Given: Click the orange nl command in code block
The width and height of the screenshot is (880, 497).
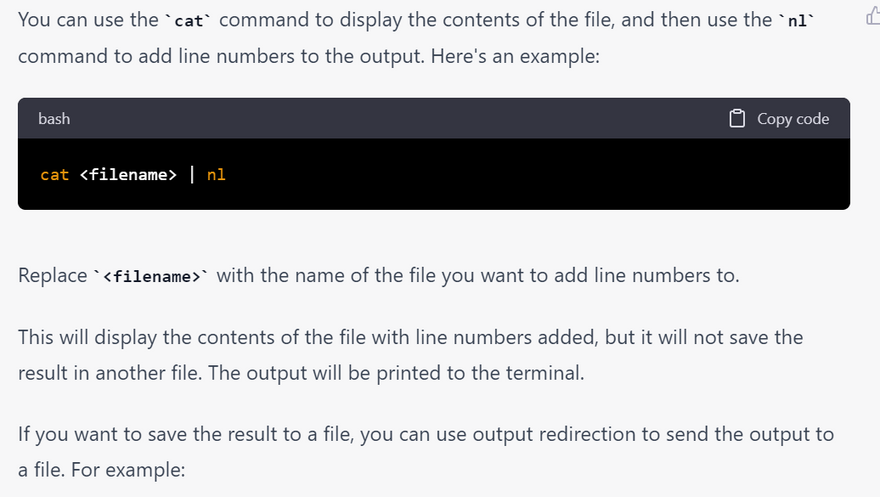Looking at the screenshot, I should (216, 175).
